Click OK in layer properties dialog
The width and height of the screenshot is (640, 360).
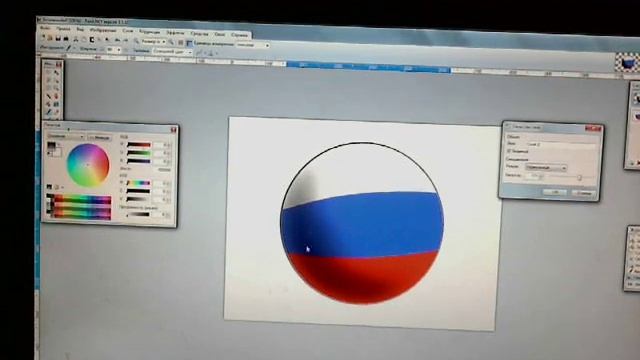(x=555, y=193)
